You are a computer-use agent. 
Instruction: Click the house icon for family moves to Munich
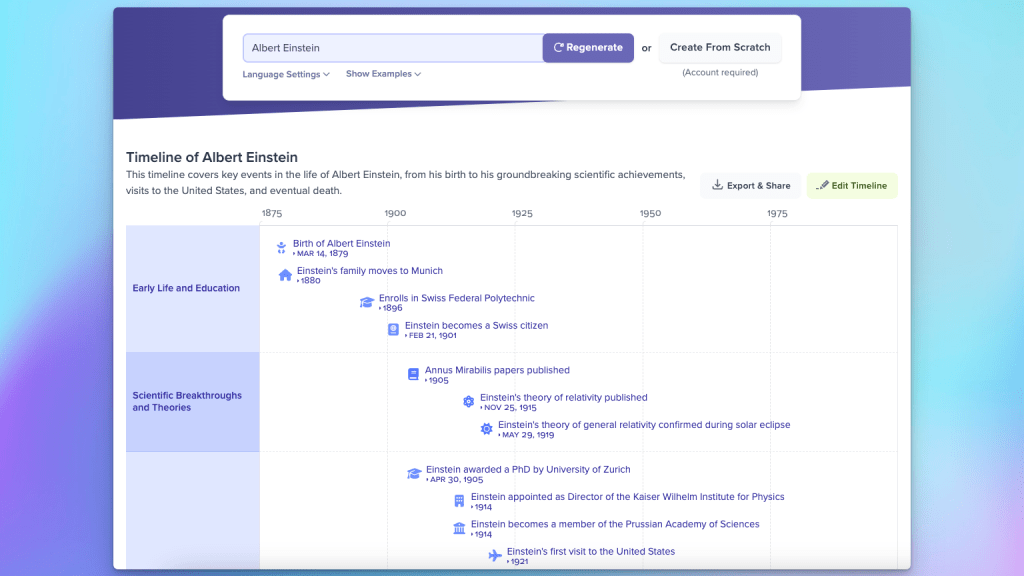tap(285, 275)
